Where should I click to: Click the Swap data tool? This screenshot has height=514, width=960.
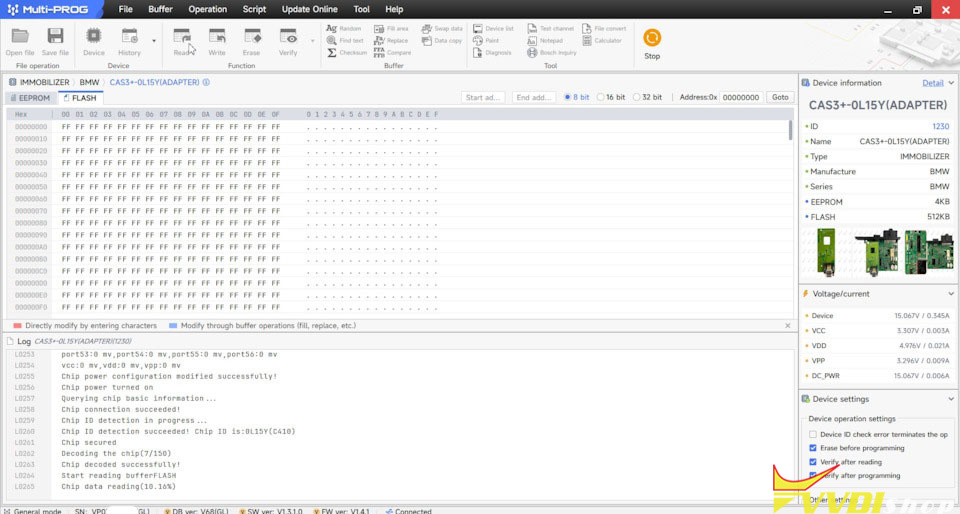[x=442, y=29]
